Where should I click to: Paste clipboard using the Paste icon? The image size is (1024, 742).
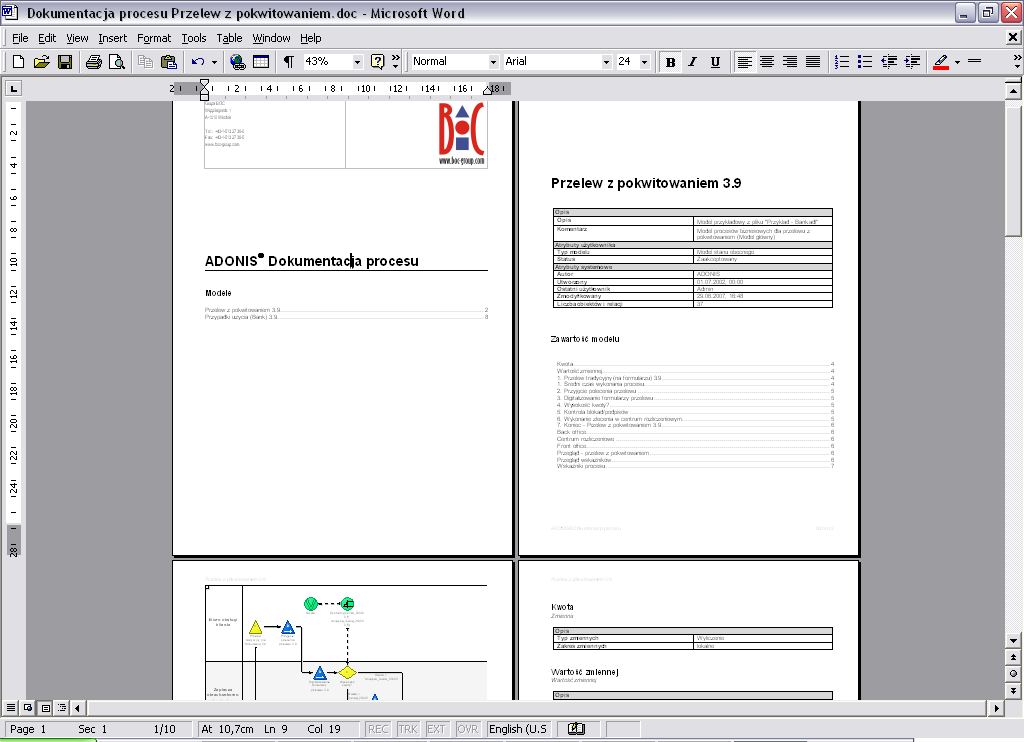pos(168,61)
